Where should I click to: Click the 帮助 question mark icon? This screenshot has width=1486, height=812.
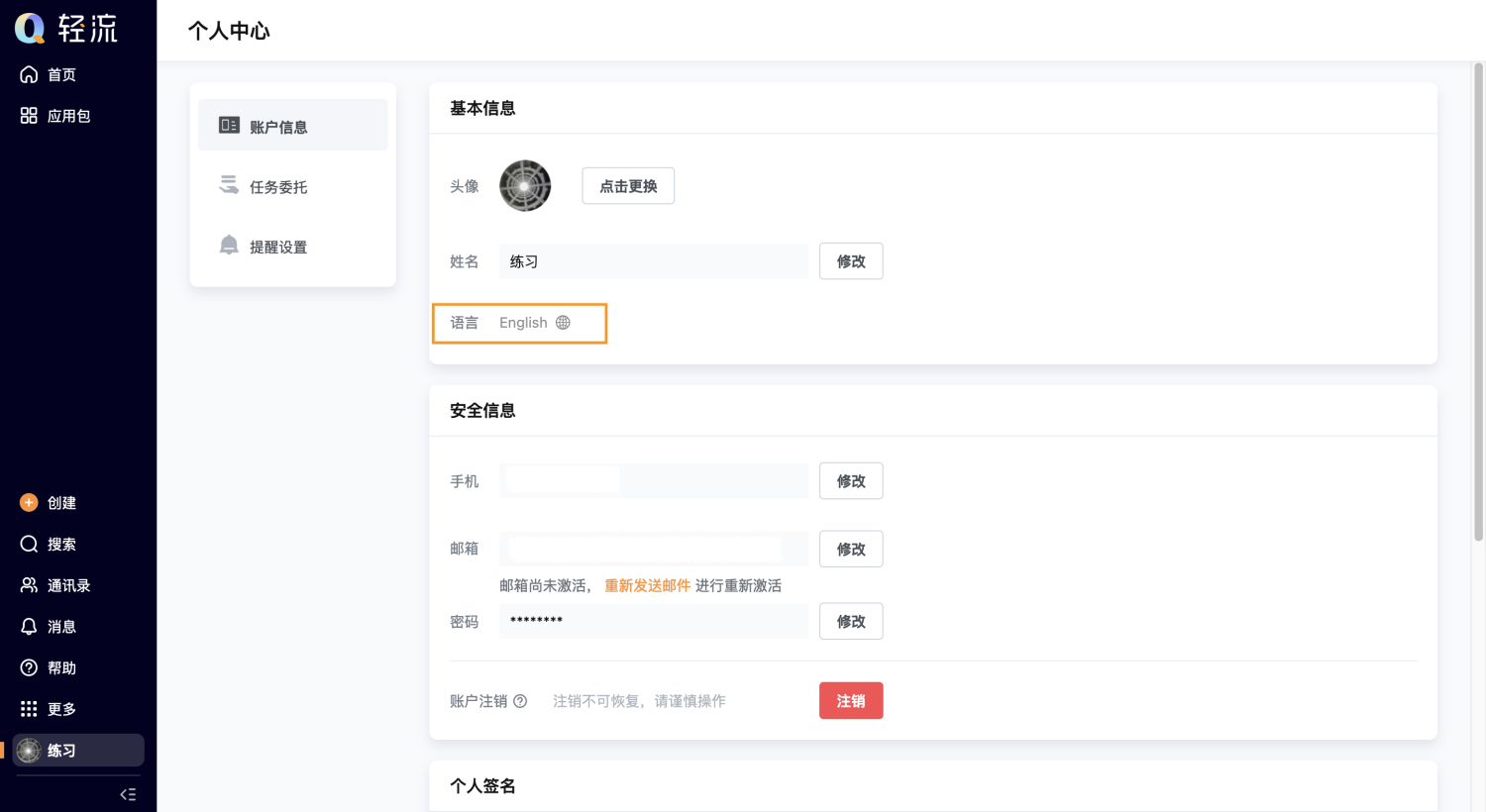(x=29, y=668)
